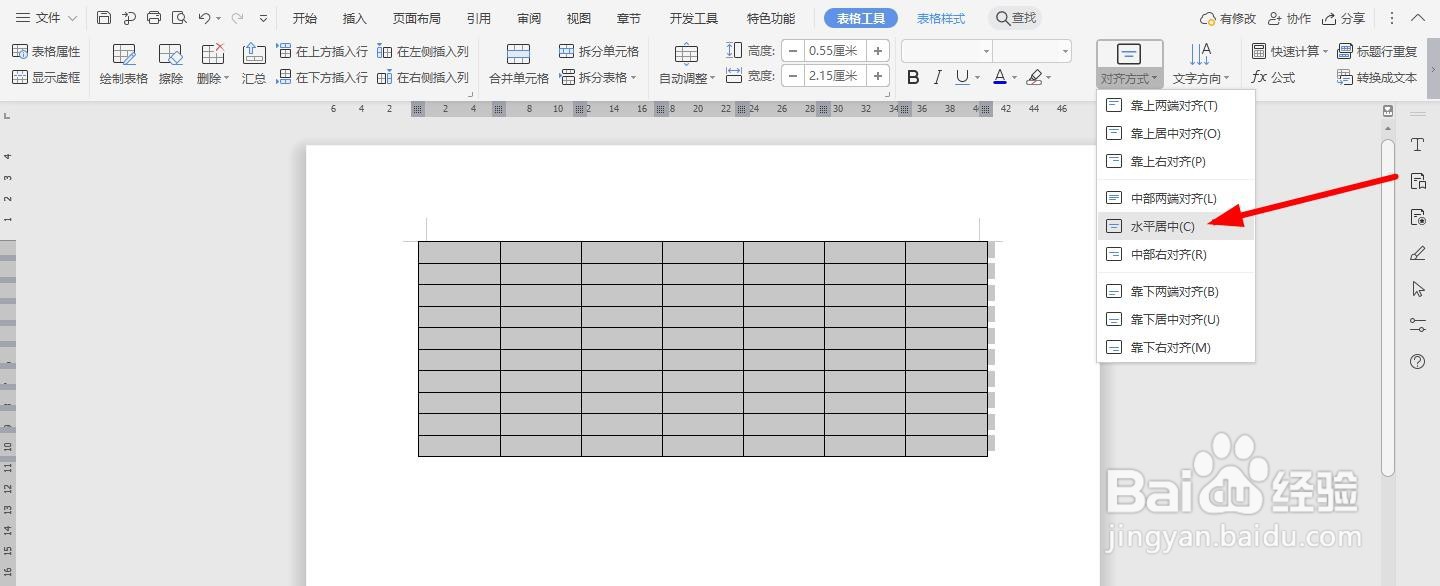
Task: Open font color picker arrow
Action: (1014, 78)
